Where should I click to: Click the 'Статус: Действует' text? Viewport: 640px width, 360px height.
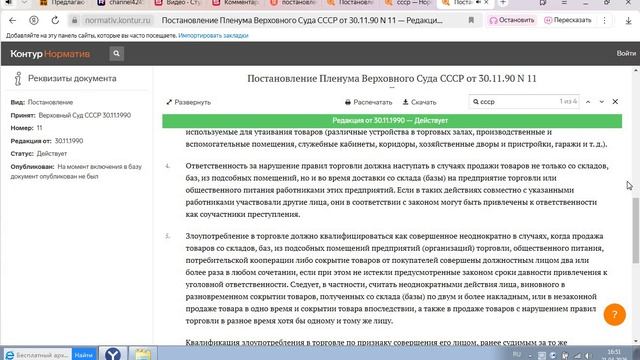[x=39, y=153]
